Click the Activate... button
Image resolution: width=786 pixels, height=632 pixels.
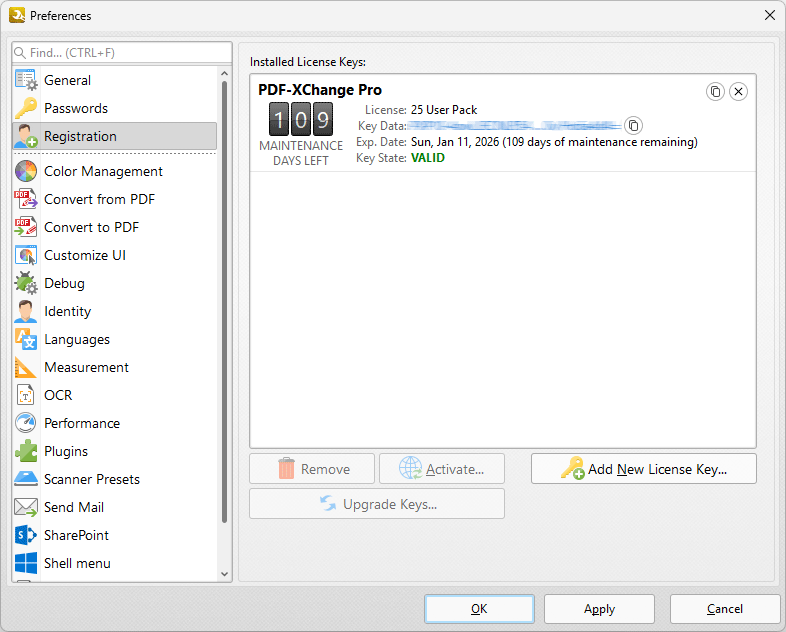click(442, 469)
